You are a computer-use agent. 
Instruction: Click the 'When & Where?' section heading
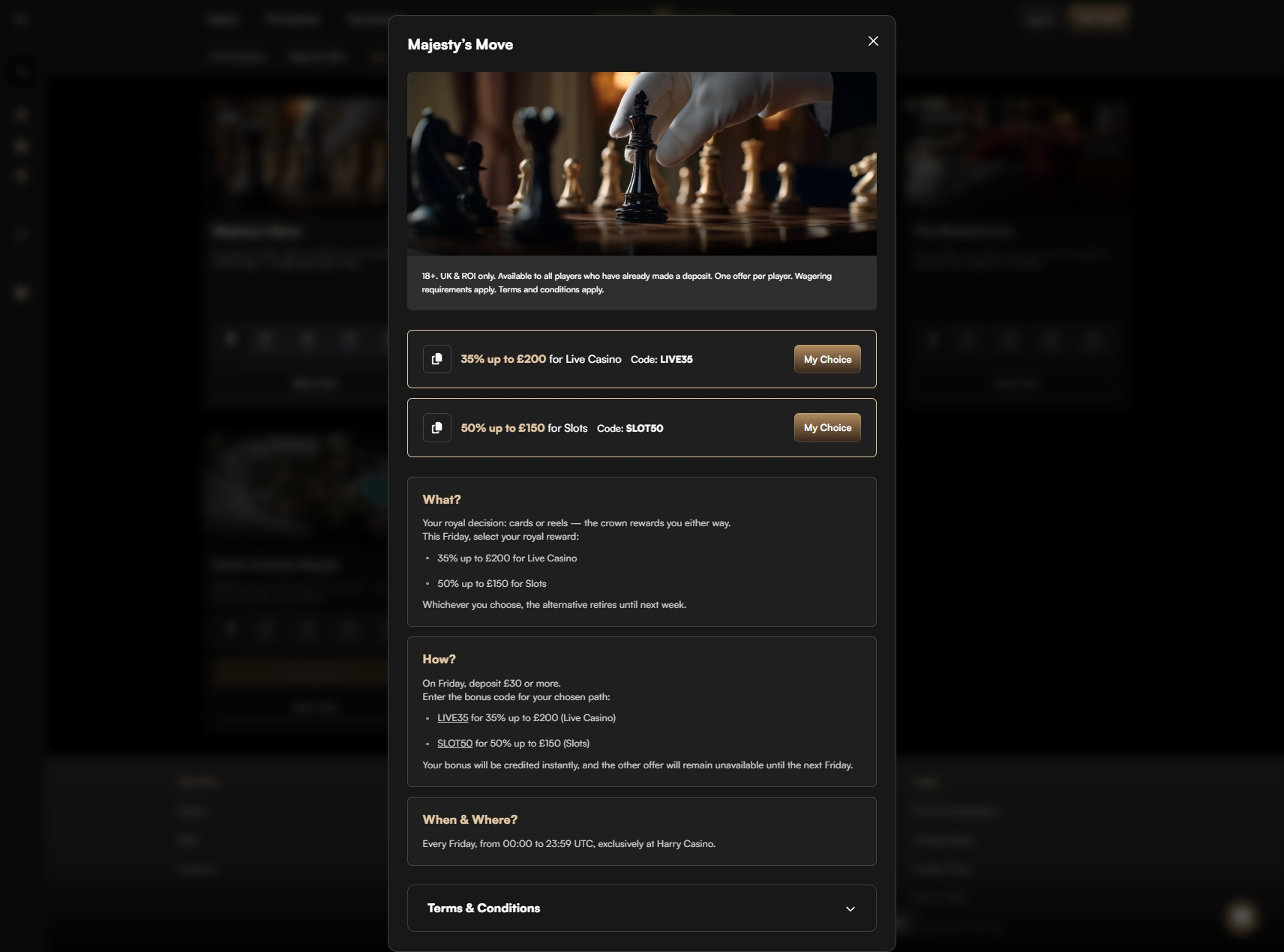pos(469,819)
